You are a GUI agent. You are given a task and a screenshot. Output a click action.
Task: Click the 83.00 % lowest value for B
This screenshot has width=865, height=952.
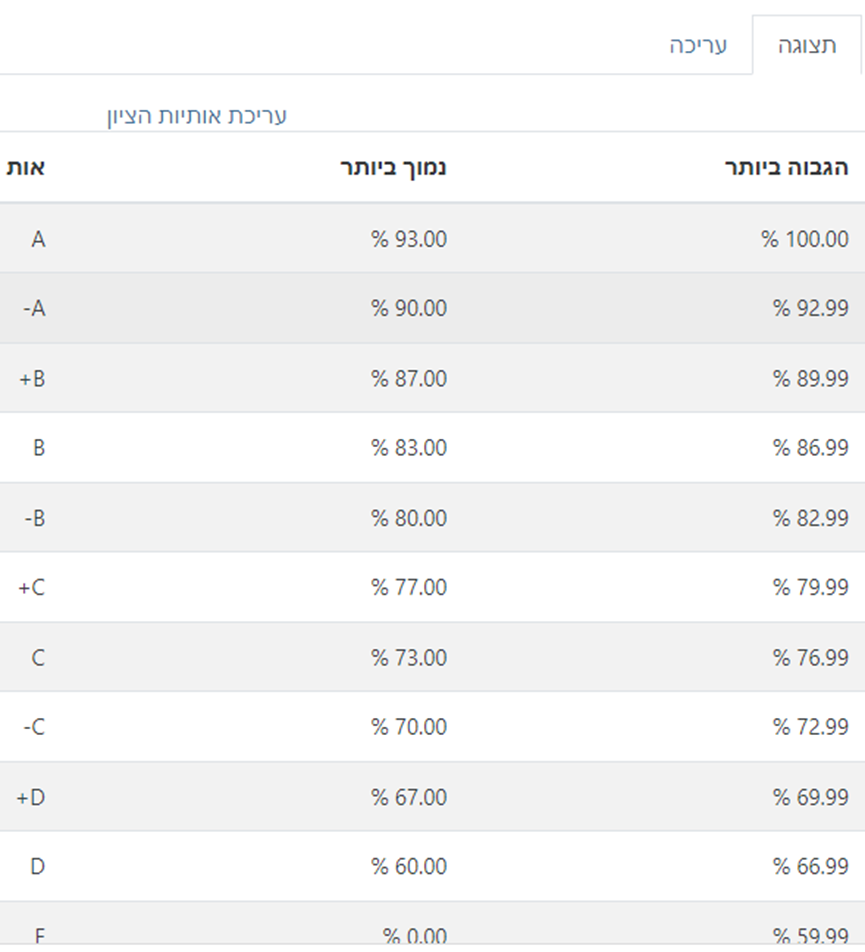pyautogui.click(x=409, y=448)
